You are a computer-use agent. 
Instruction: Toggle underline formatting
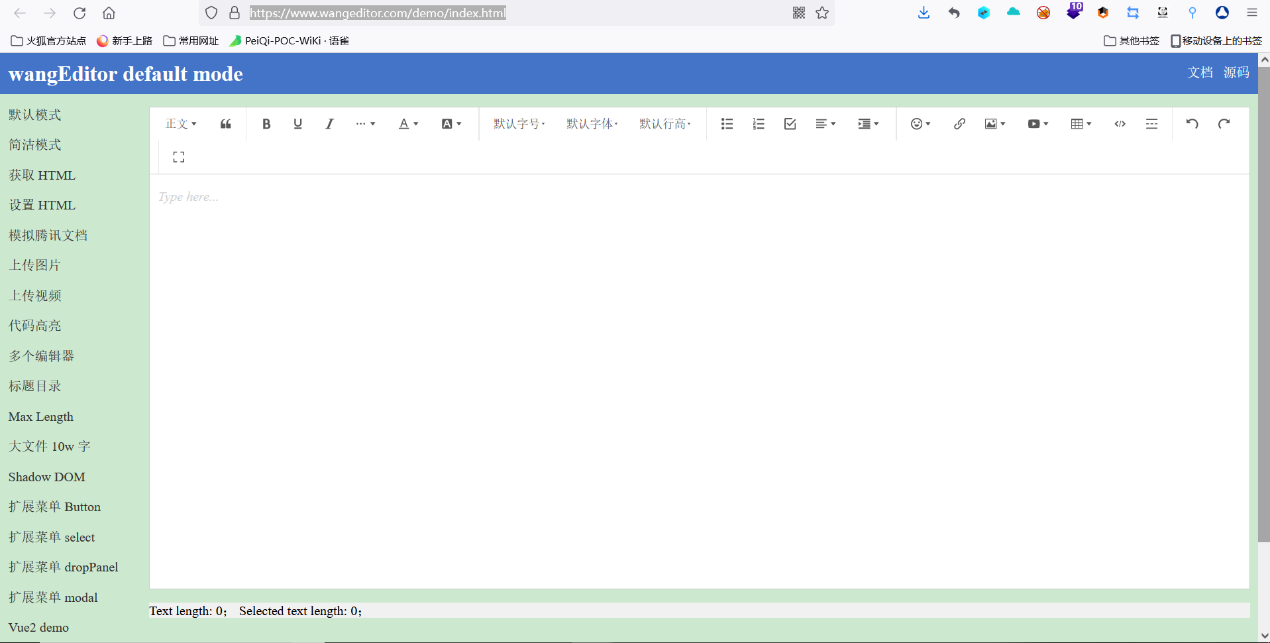298,124
